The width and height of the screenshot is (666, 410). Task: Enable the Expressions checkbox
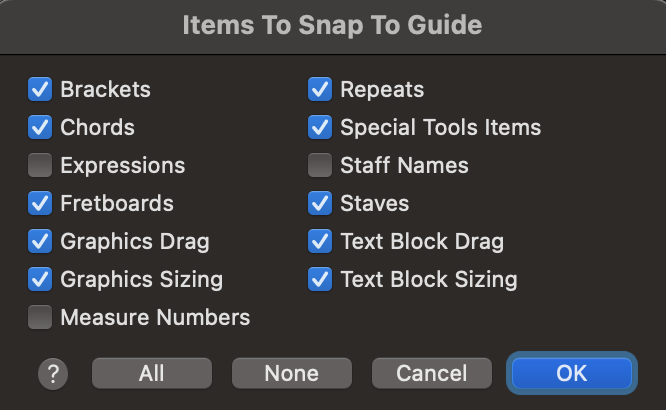coord(40,166)
